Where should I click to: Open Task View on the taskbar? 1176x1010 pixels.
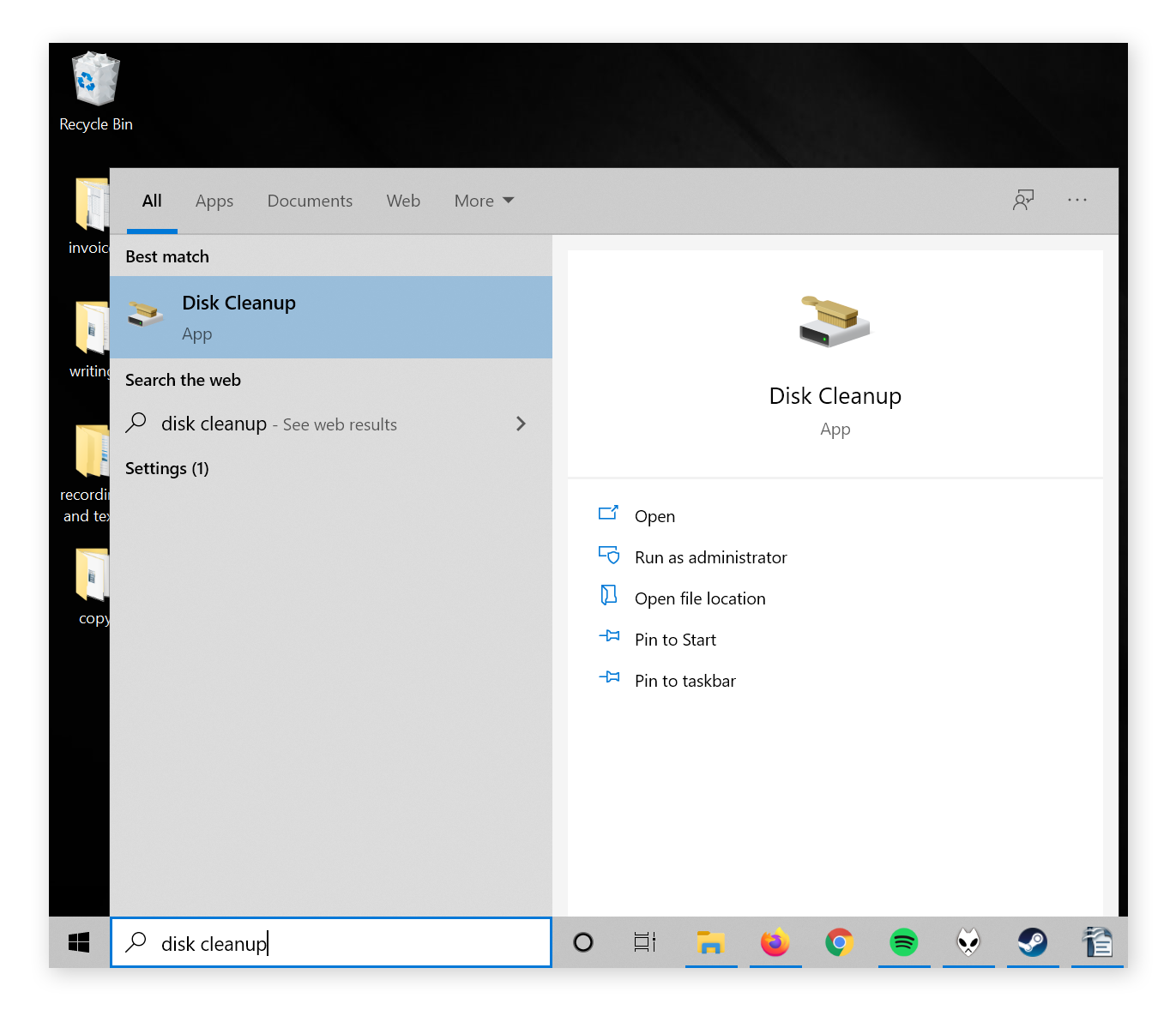pos(644,942)
